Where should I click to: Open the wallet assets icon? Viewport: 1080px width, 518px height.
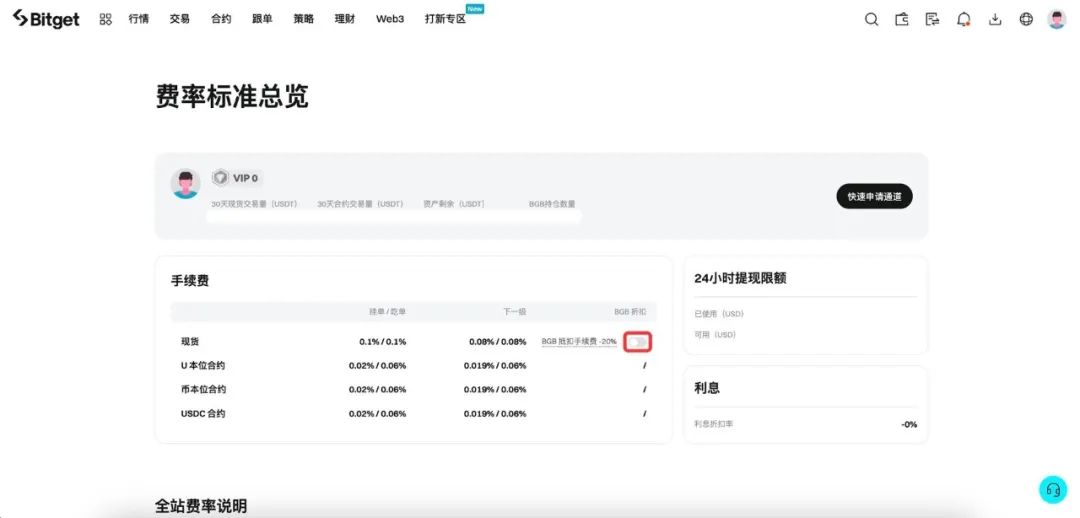tap(902, 19)
